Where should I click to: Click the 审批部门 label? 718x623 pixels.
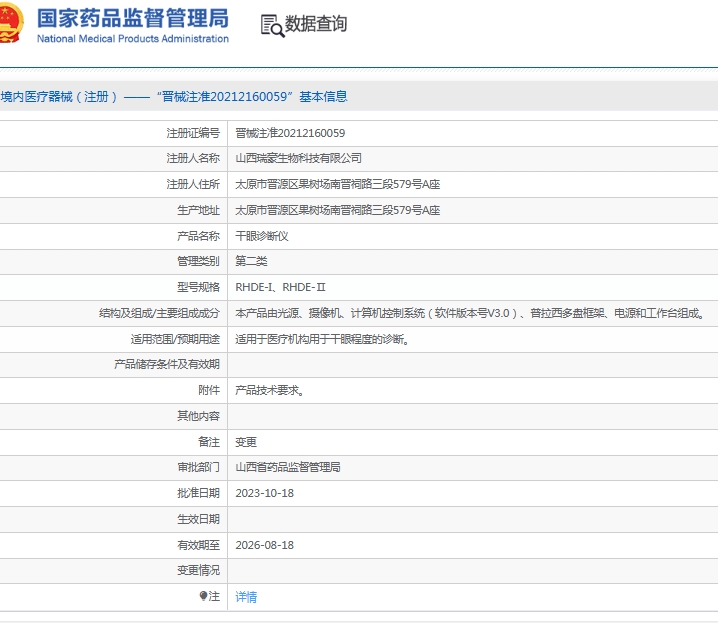pos(198,467)
